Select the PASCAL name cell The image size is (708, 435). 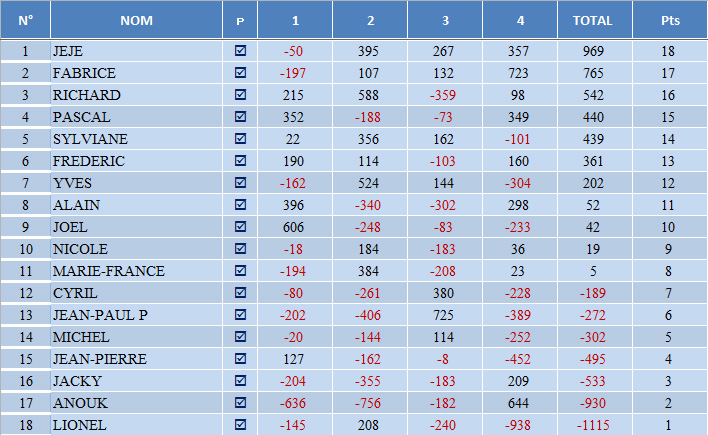(136, 117)
